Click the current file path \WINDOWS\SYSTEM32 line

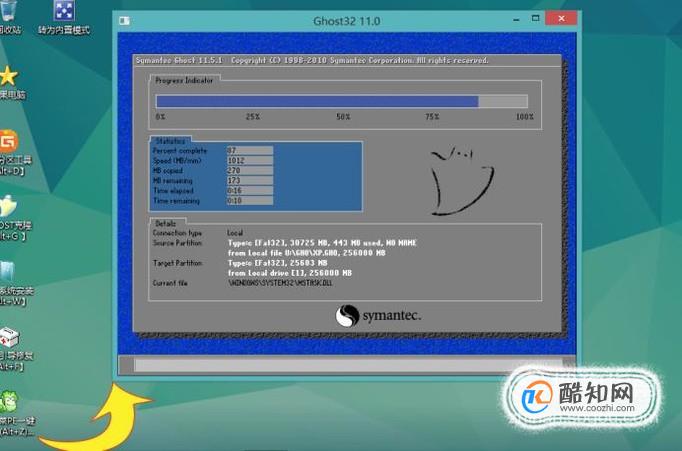280,283
